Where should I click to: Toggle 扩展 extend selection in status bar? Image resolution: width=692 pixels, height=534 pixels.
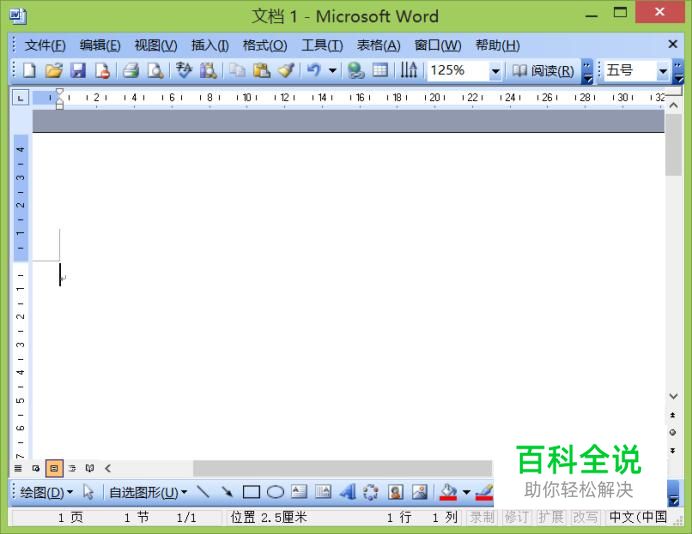coord(550,517)
